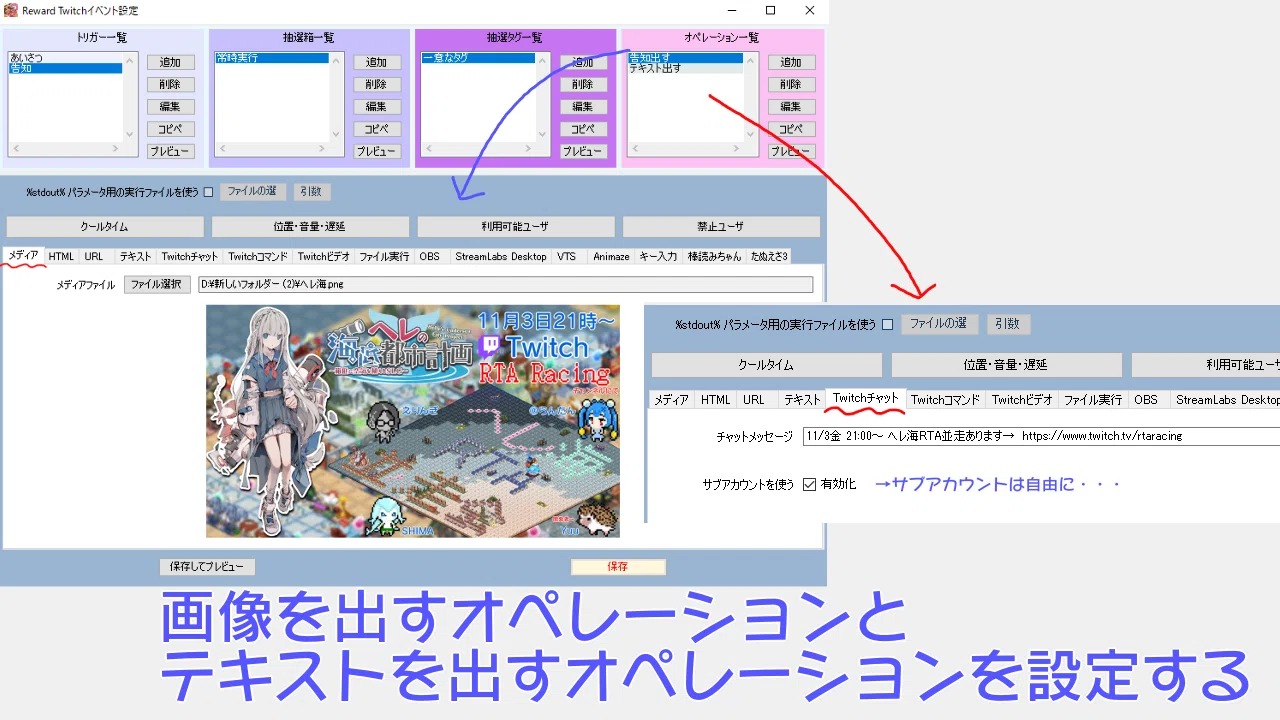Click プレビュー button beside 抽選タグ一覧
This screenshot has height=720, width=1280.
coord(583,152)
